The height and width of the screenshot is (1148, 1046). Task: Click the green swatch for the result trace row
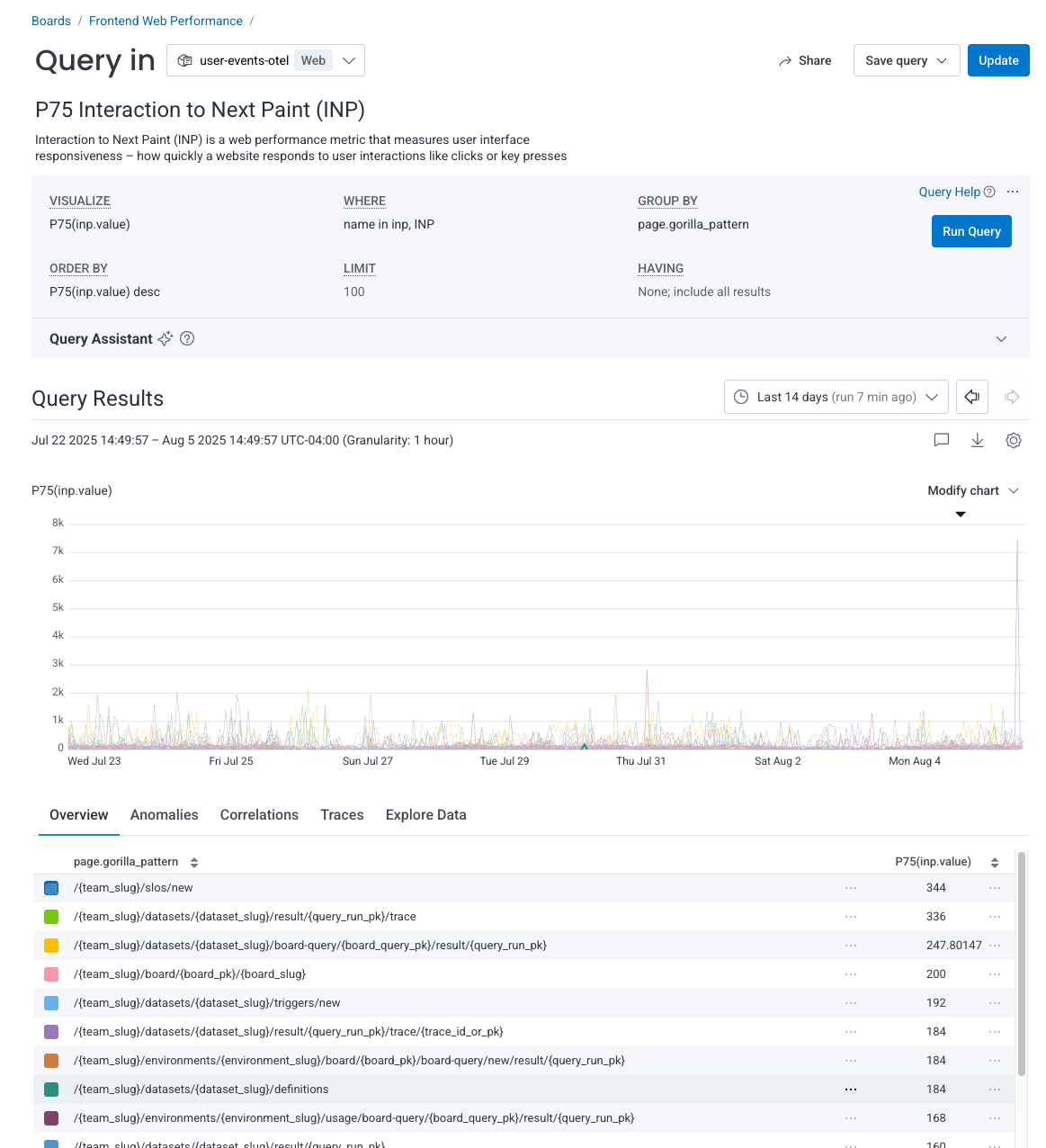51,917
